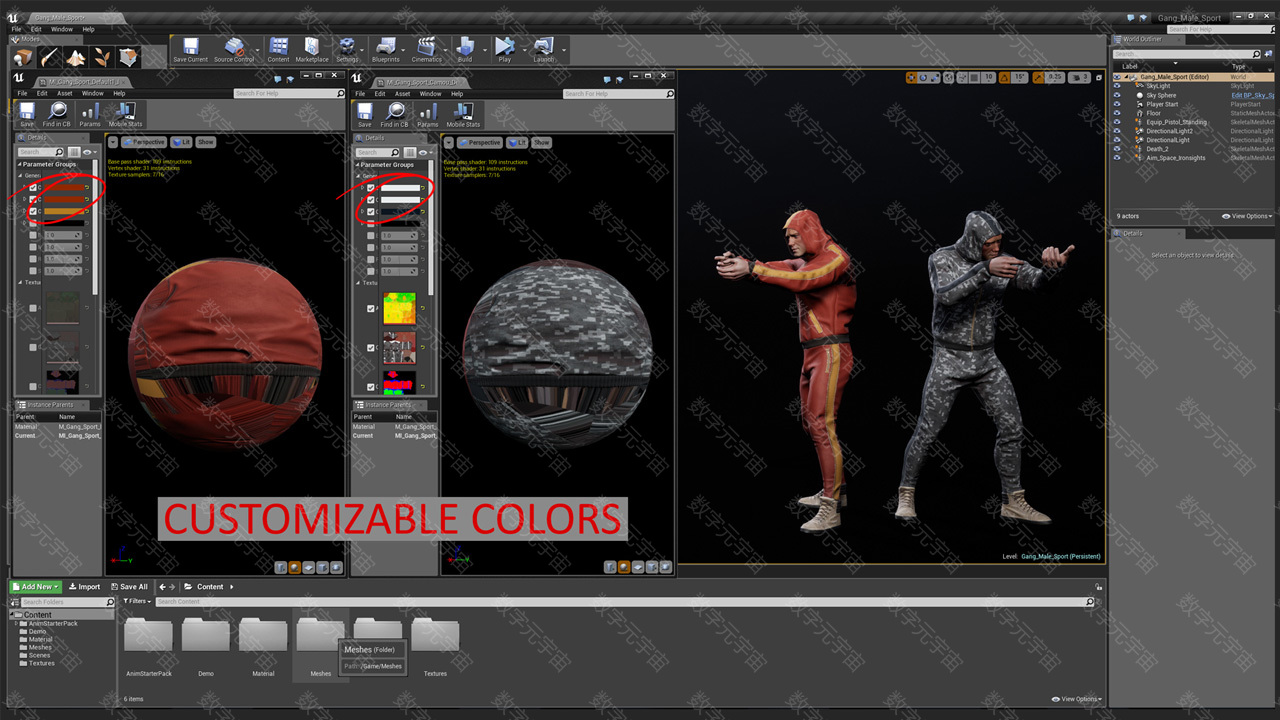
Task: Click Save in right Camou material editor
Action: click(x=365, y=114)
